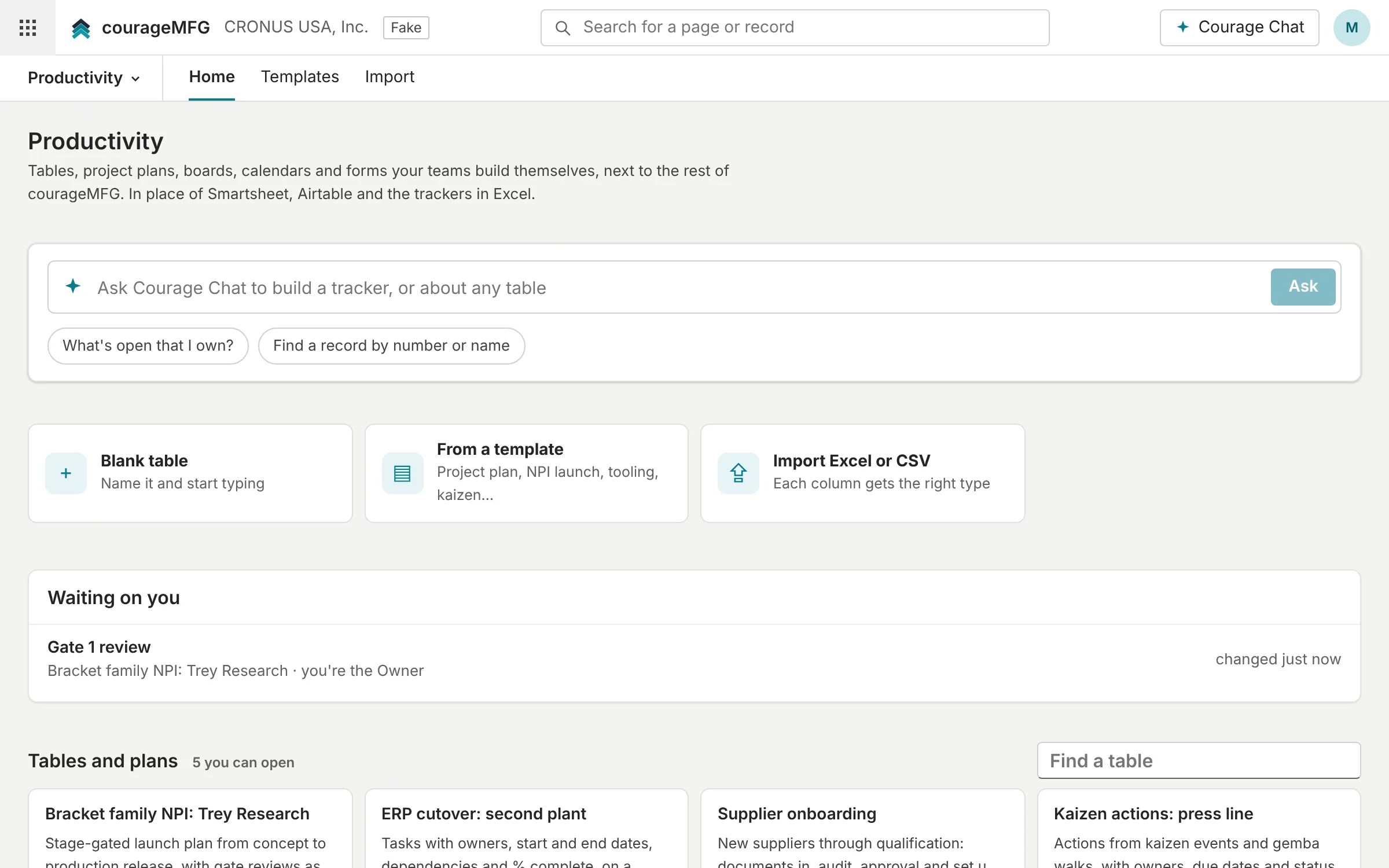
Task: Click CRONUS USA, Inc. company name
Action: [296, 27]
